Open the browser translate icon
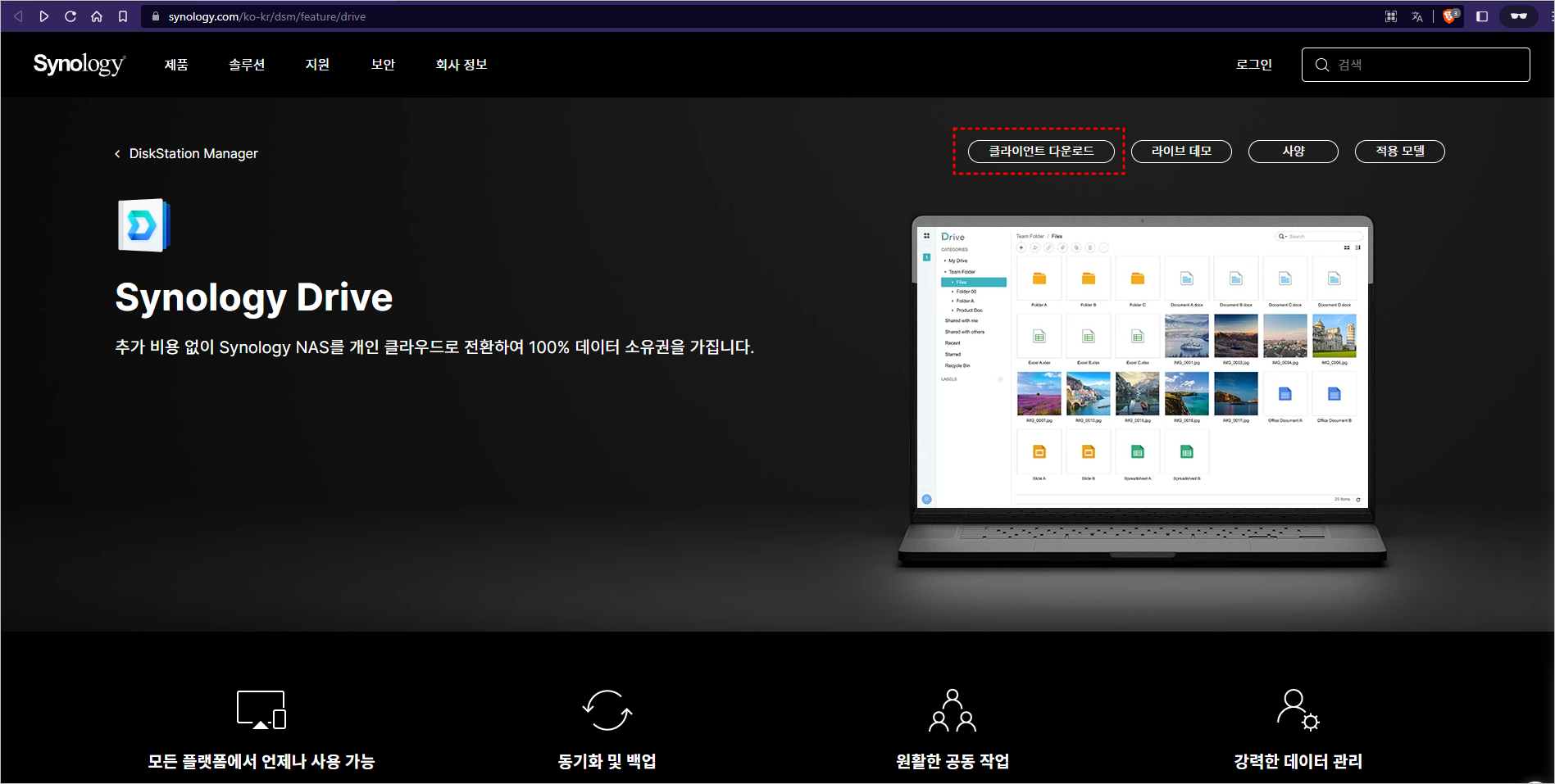 pos(1417,16)
